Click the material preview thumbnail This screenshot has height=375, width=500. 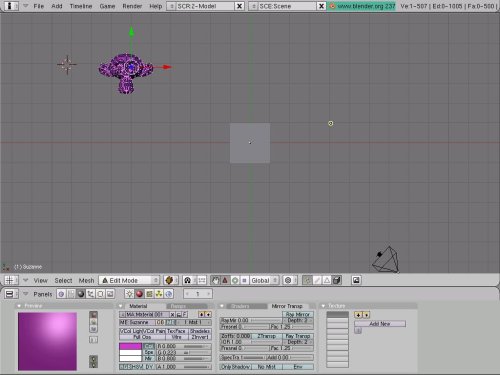click(x=47, y=341)
